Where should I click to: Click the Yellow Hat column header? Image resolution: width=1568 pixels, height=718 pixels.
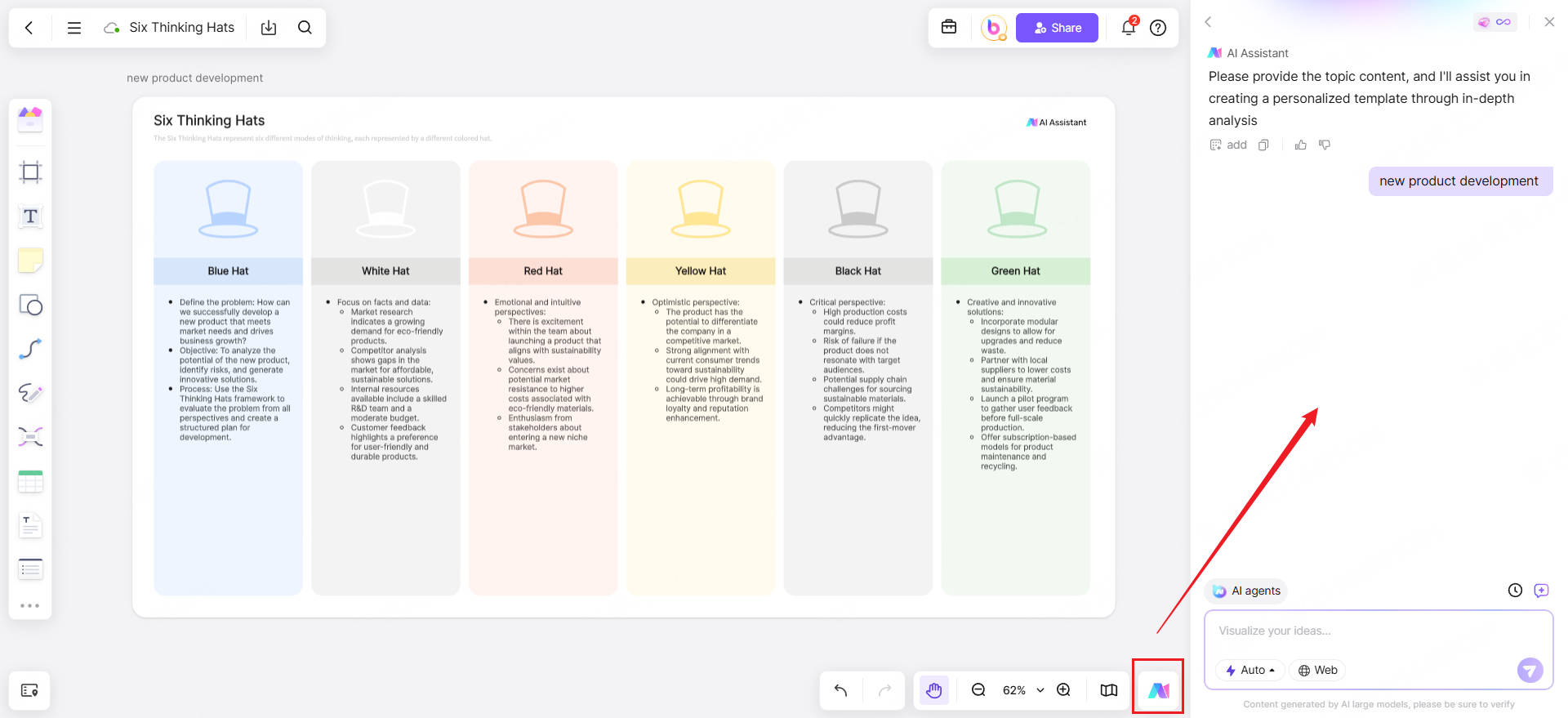[x=700, y=271]
